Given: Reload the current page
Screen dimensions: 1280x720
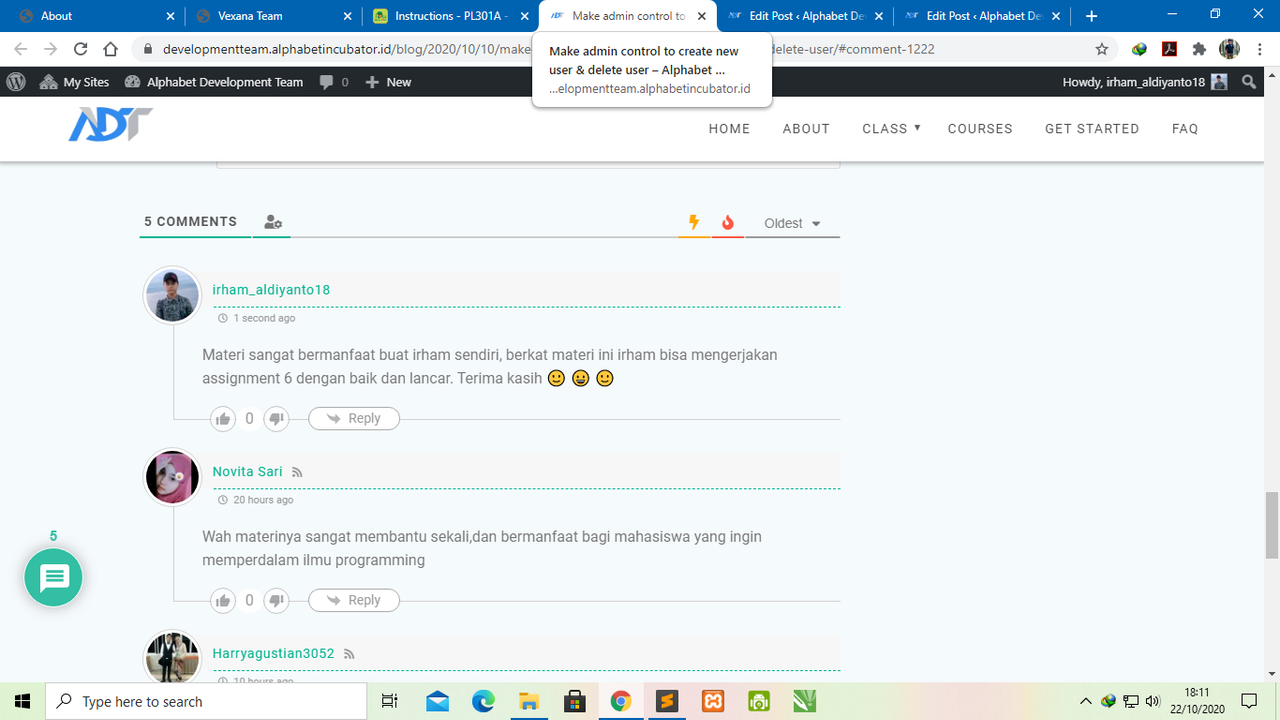Looking at the screenshot, I should [81, 49].
